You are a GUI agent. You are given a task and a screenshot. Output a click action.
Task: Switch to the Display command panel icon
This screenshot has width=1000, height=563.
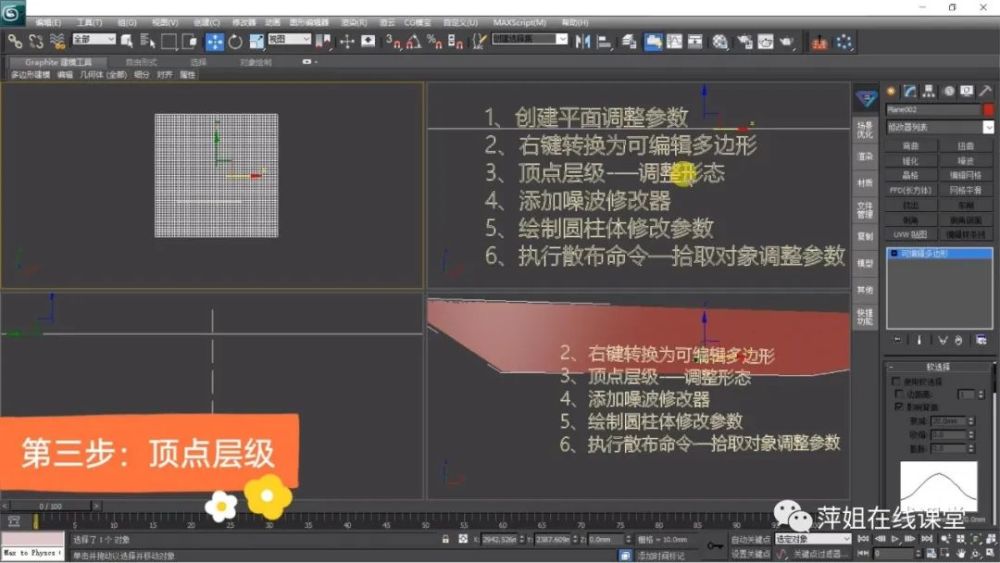point(967,91)
